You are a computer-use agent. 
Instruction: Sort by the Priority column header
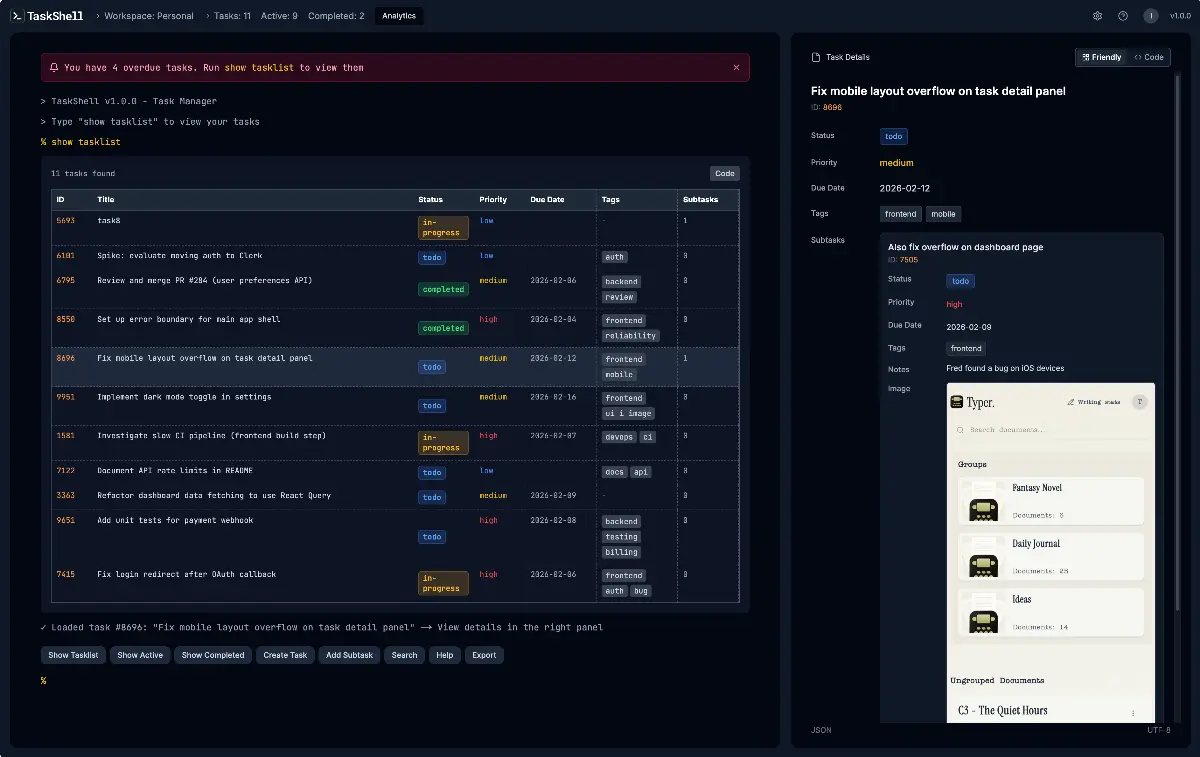pyautogui.click(x=493, y=200)
